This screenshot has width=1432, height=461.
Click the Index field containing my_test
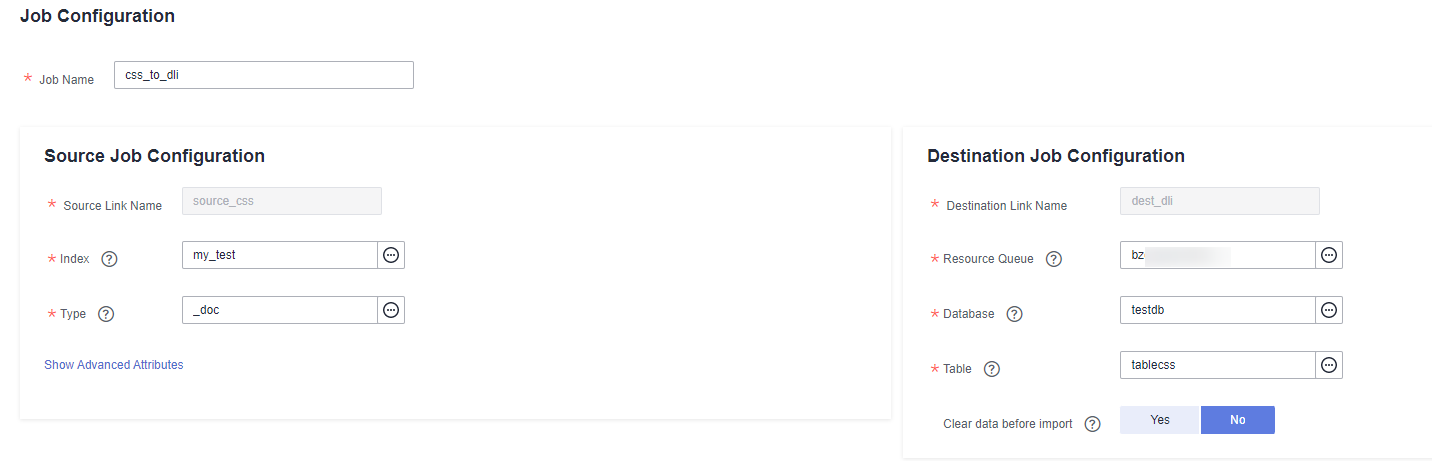point(280,255)
